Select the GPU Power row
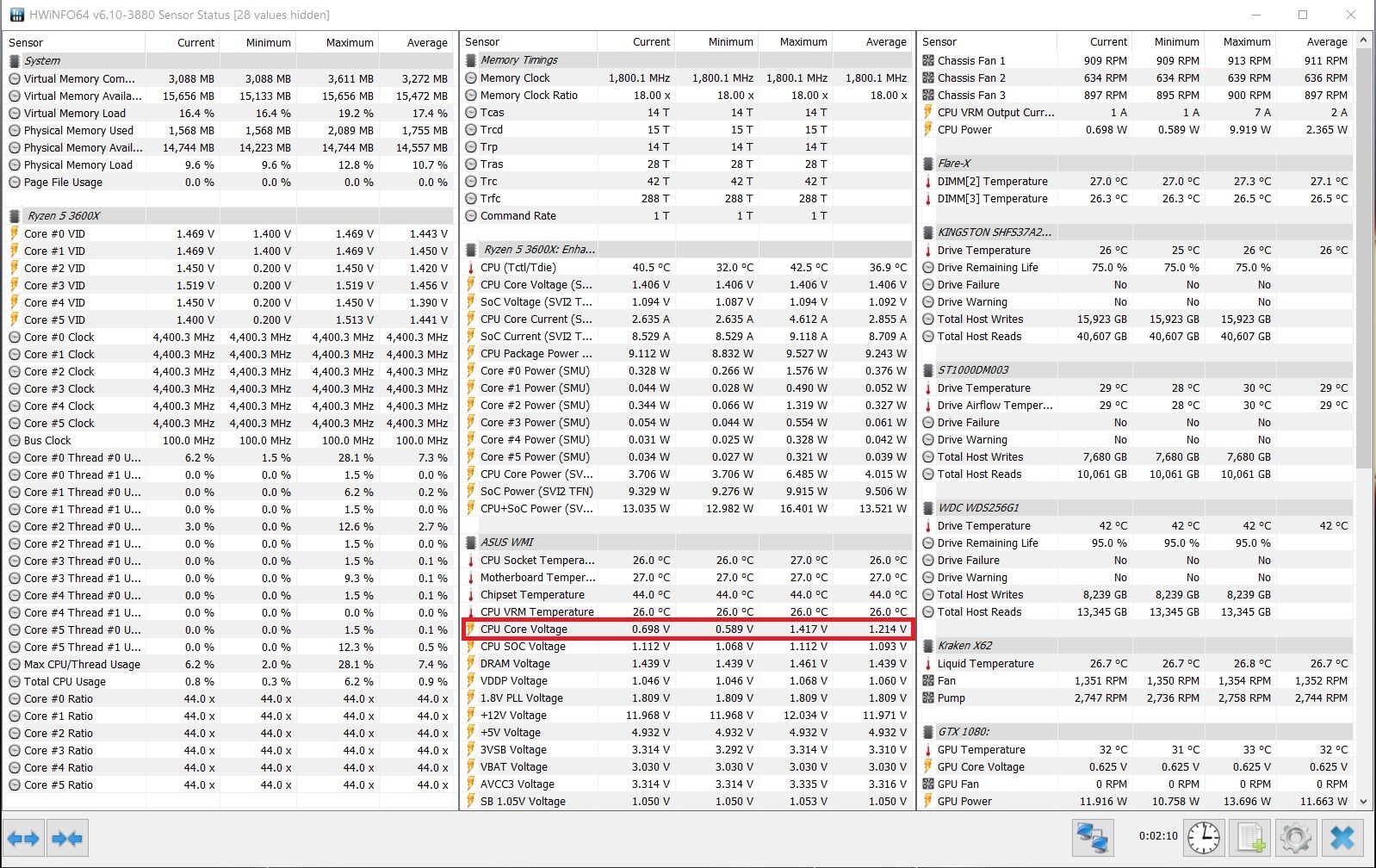 pos(1136,802)
